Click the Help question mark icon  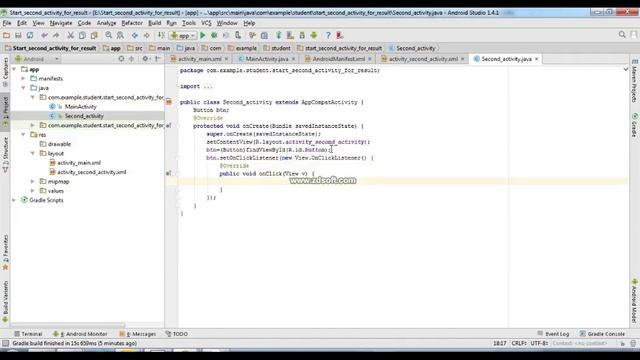pos(328,36)
